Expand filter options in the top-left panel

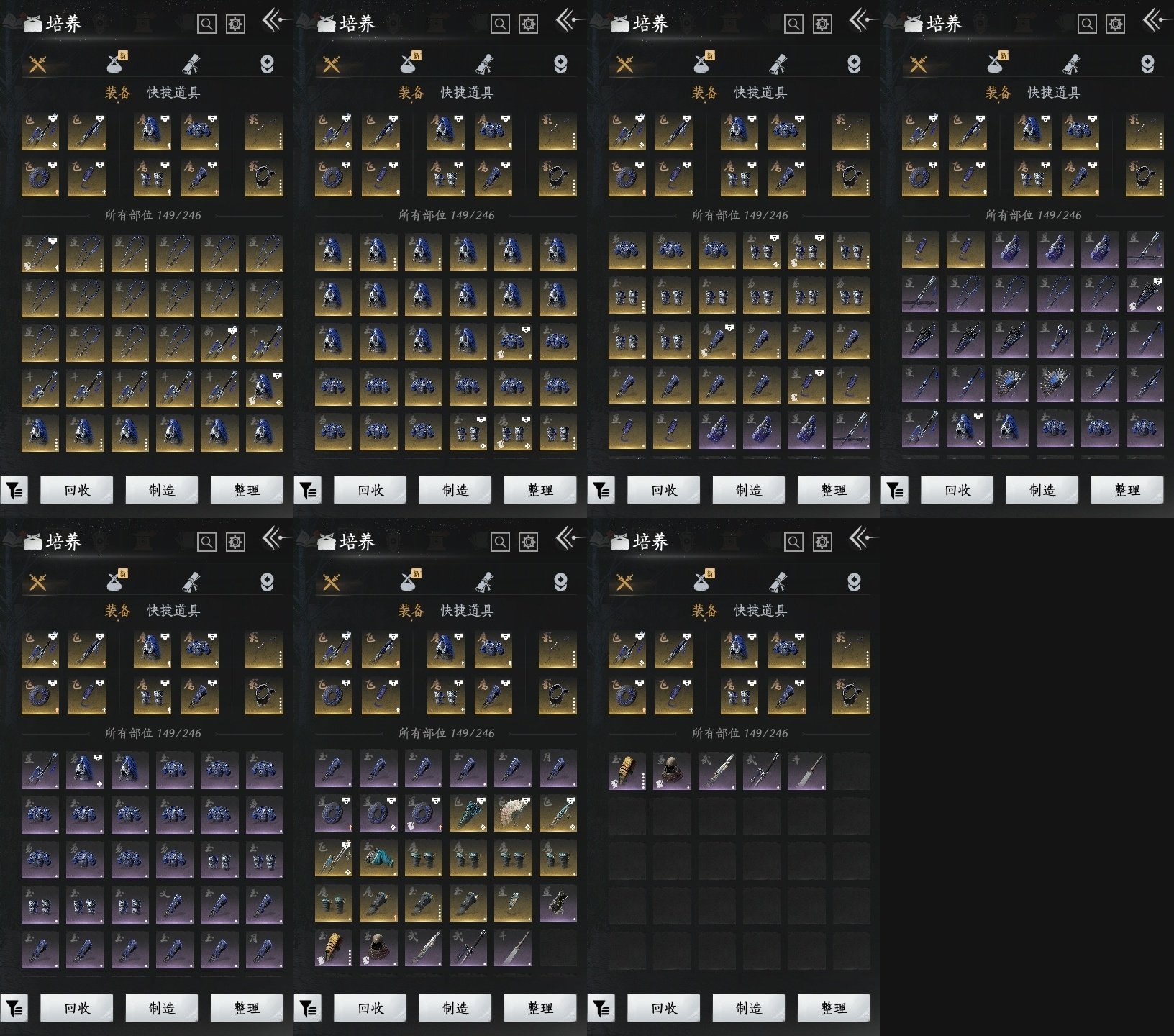pos(14,491)
